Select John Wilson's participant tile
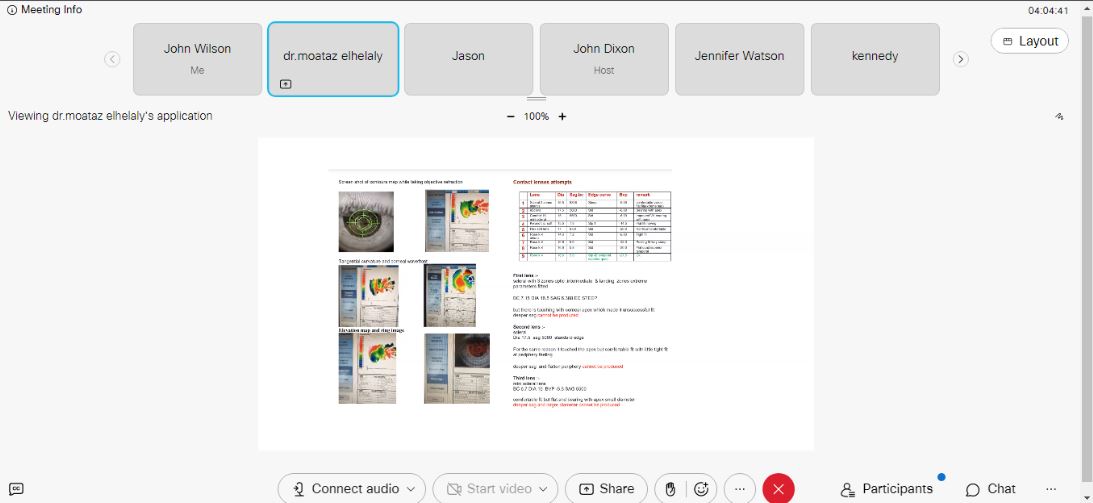The width and height of the screenshot is (1093, 503). point(197,59)
